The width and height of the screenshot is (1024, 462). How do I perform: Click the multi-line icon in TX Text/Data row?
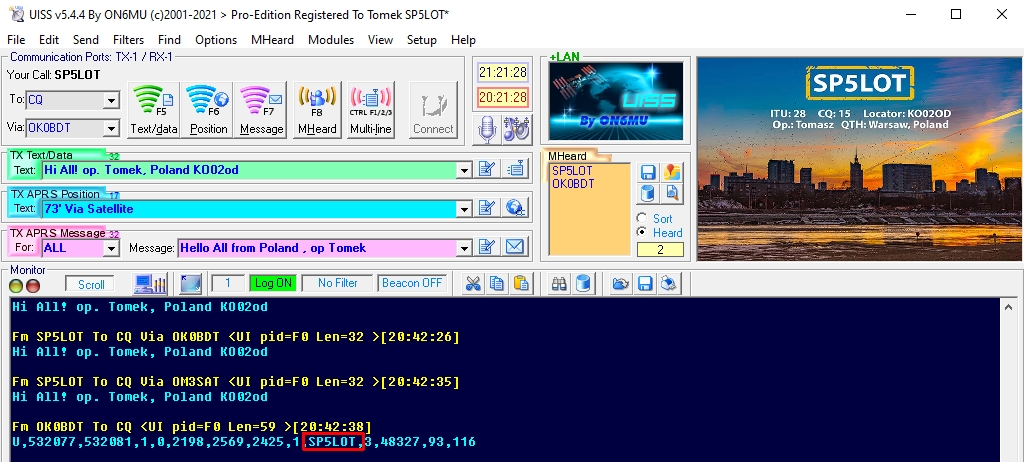click(x=516, y=169)
